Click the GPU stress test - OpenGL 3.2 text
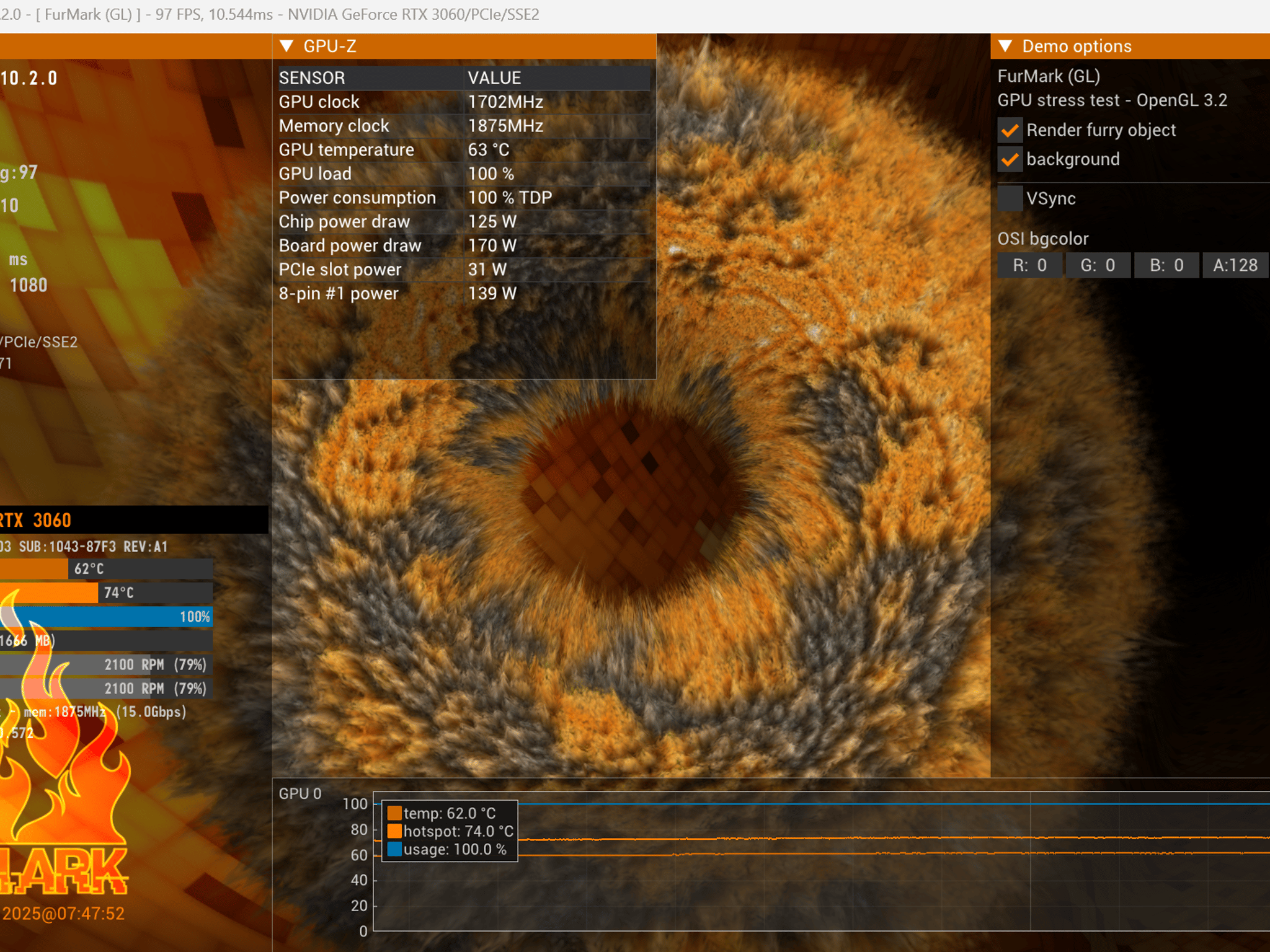 [x=1112, y=100]
